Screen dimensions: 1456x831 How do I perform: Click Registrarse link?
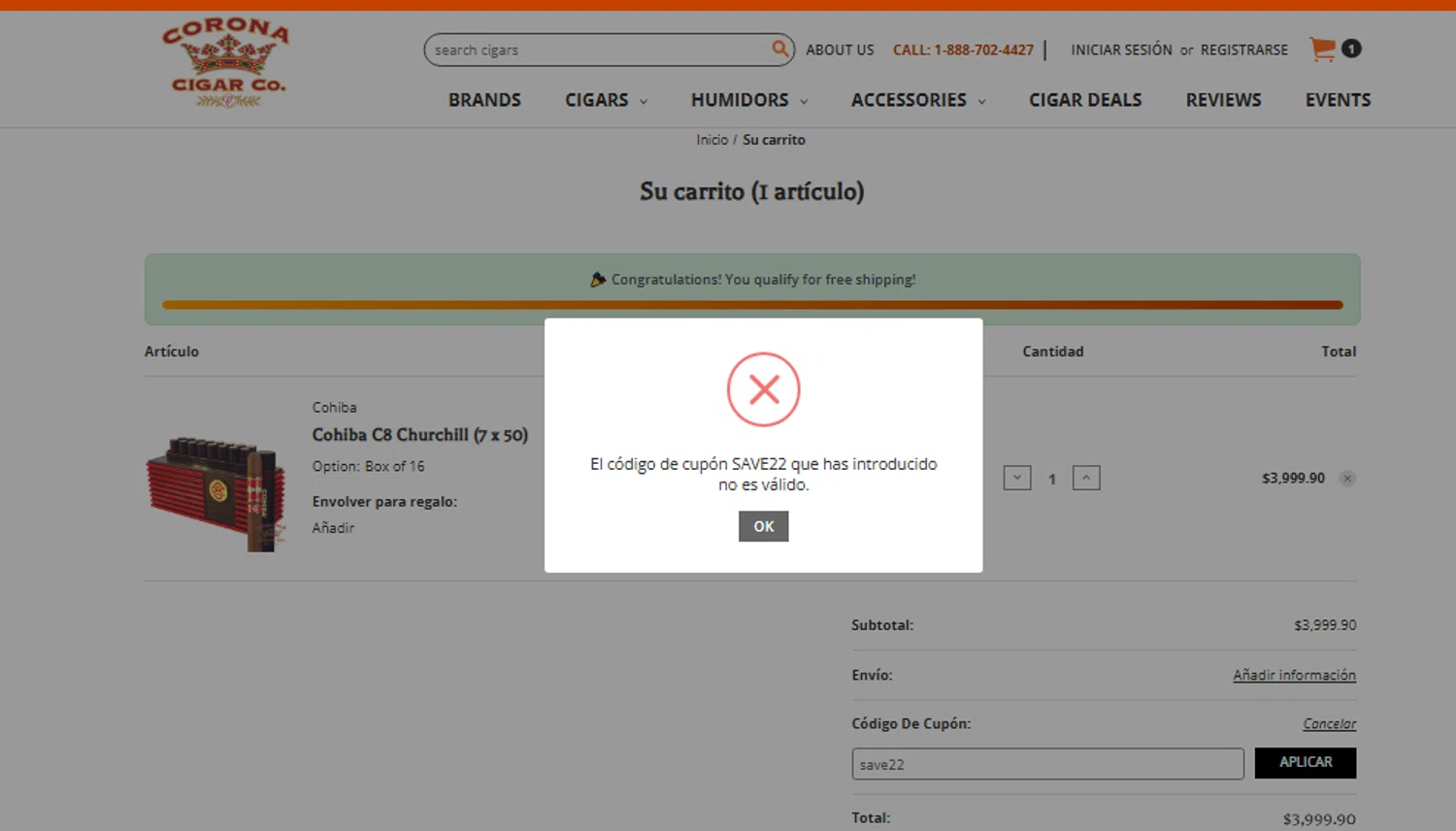point(1244,50)
